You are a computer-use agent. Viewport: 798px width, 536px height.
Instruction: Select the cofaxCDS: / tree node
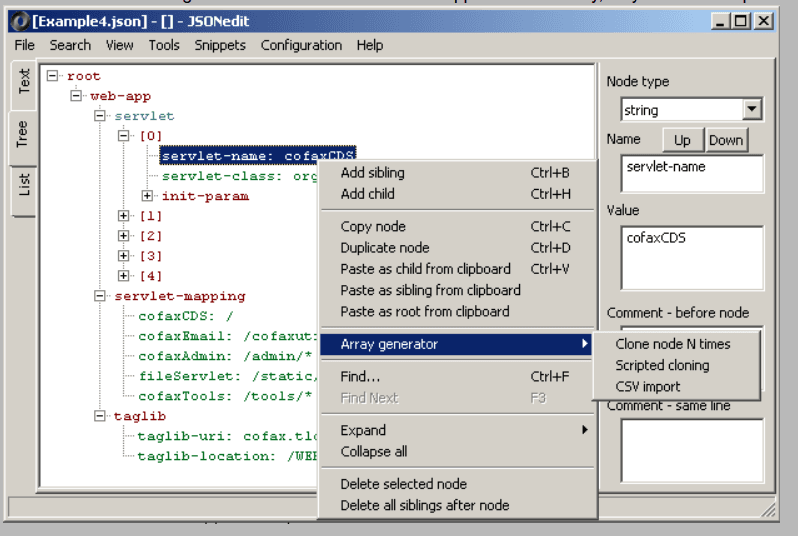tap(185, 316)
